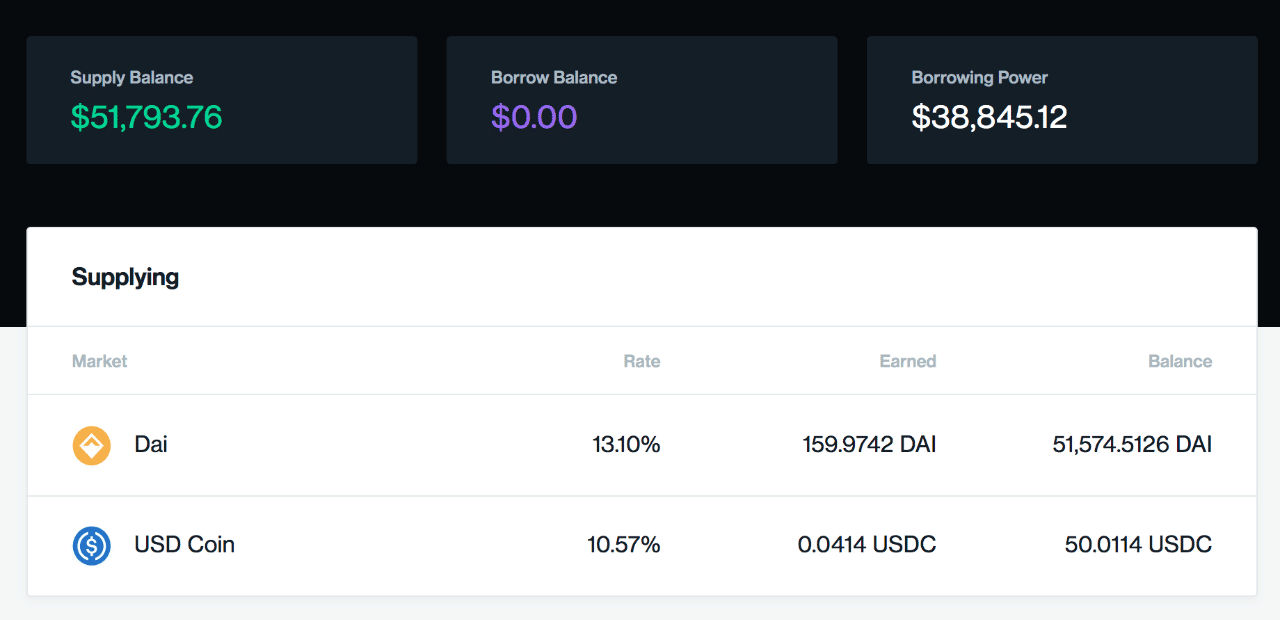
Task: Click the $38,845.12 borrowing power value
Action: tap(989, 118)
